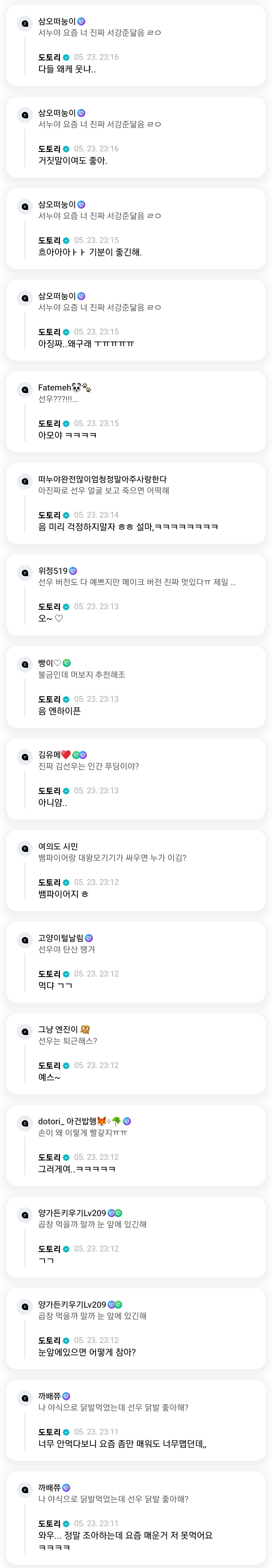This screenshot has width=272, height=1568.
Task: Expand 위정519's truncated comment ending "제일 ..."
Action: click(233, 582)
